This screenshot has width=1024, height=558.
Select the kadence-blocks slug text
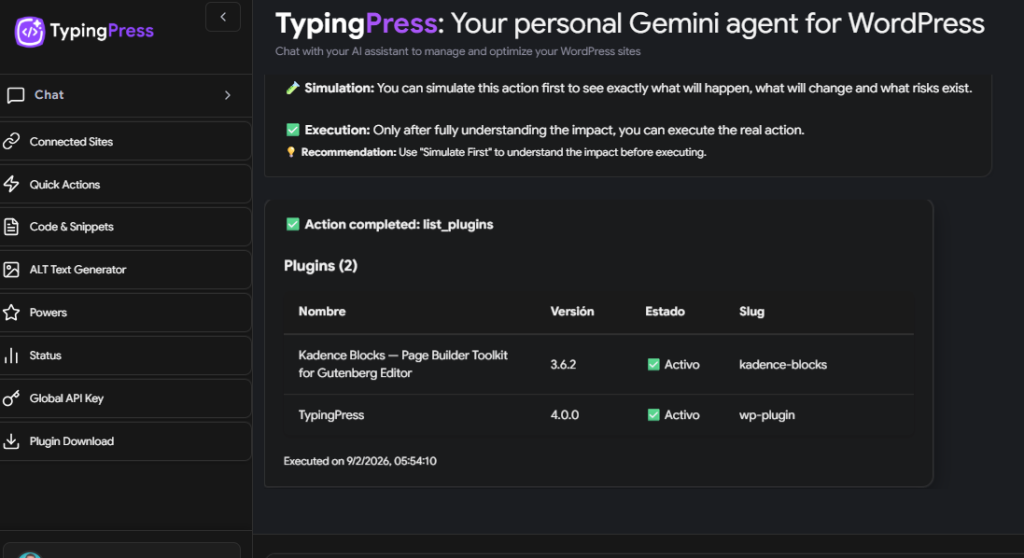[783, 365]
